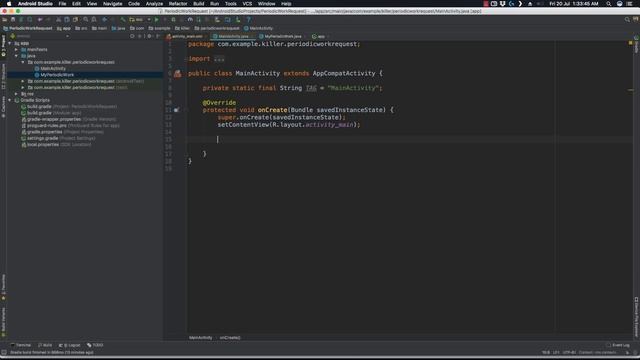640x360 pixels.
Task: Click the Cut scissors toolbar icon
Action: (58, 20)
